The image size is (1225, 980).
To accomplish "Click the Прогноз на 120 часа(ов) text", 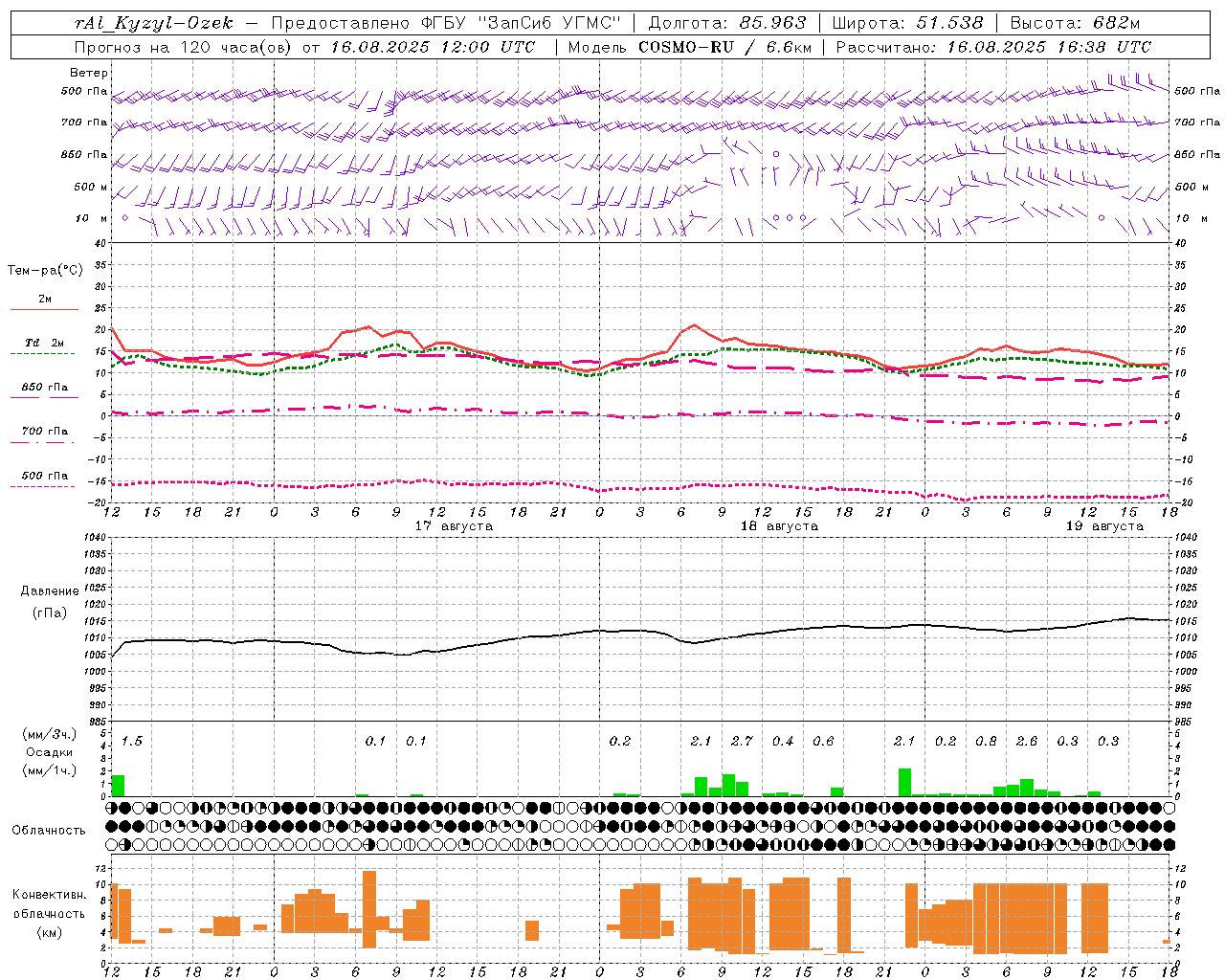I will point(184,47).
